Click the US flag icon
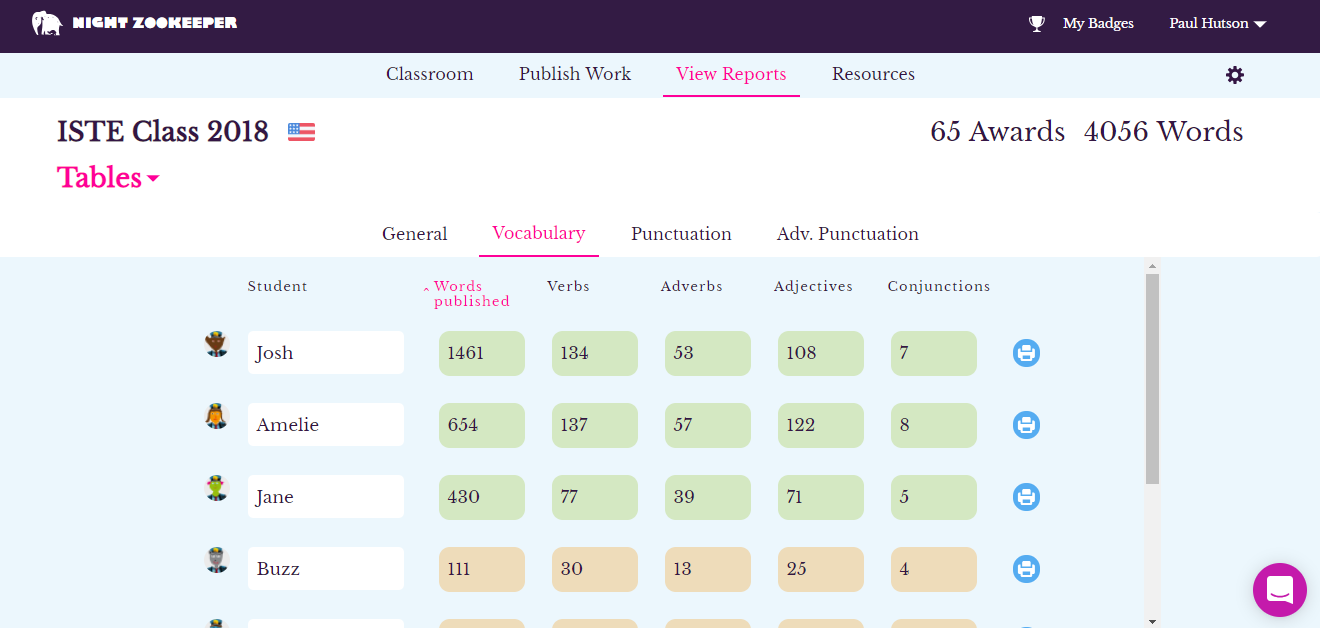The width and height of the screenshot is (1320, 628). point(302,132)
